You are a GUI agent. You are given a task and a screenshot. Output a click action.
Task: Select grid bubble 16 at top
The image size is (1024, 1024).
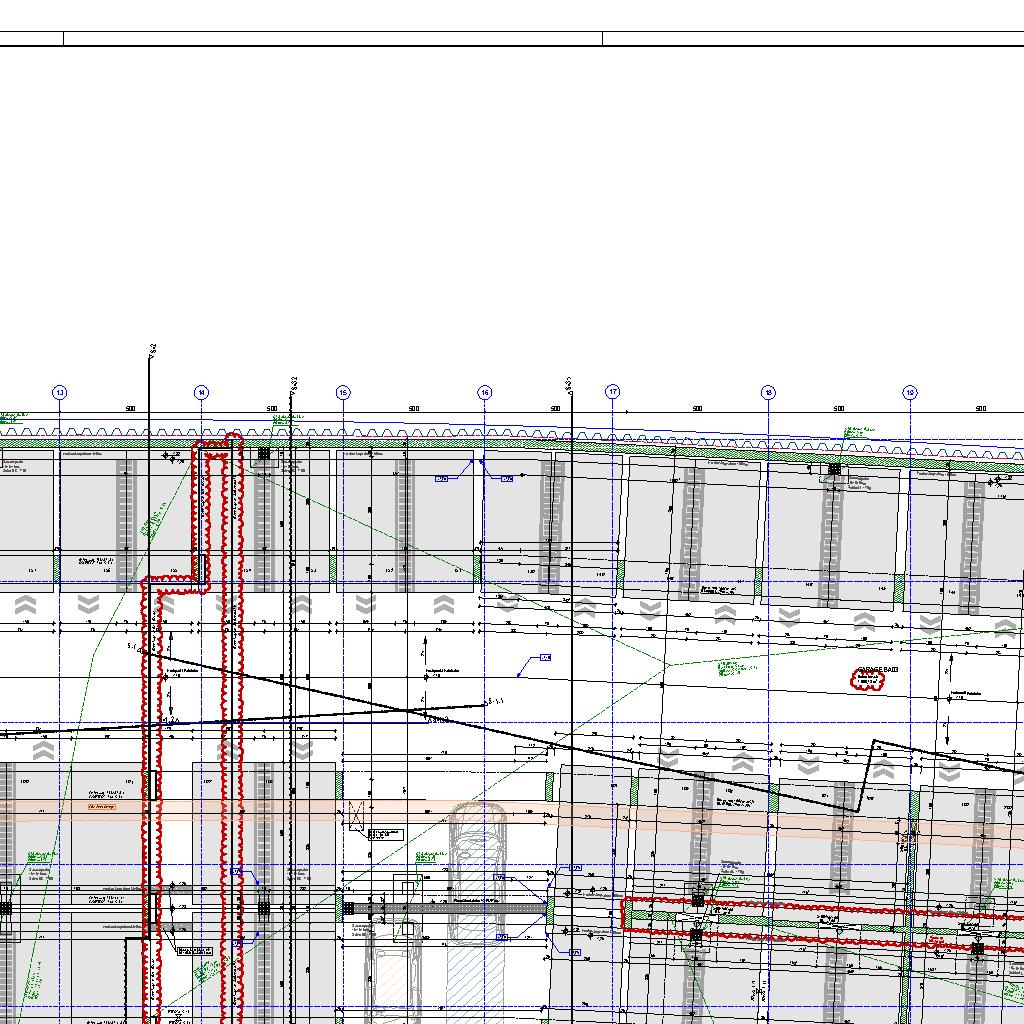[x=485, y=393]
